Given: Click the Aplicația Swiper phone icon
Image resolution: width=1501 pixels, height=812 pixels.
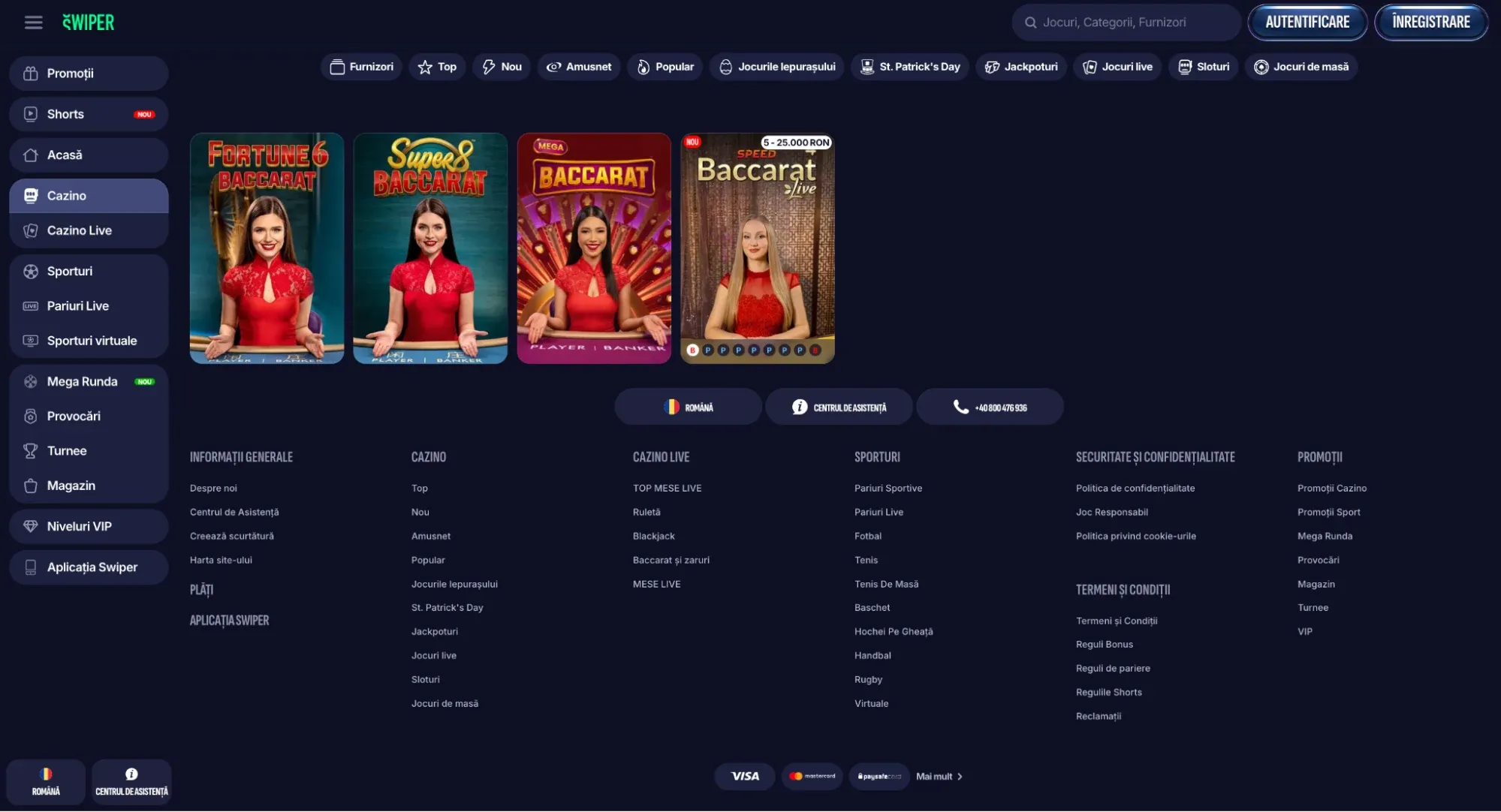Looking at the screenshot, I should [x=31, y=567].
